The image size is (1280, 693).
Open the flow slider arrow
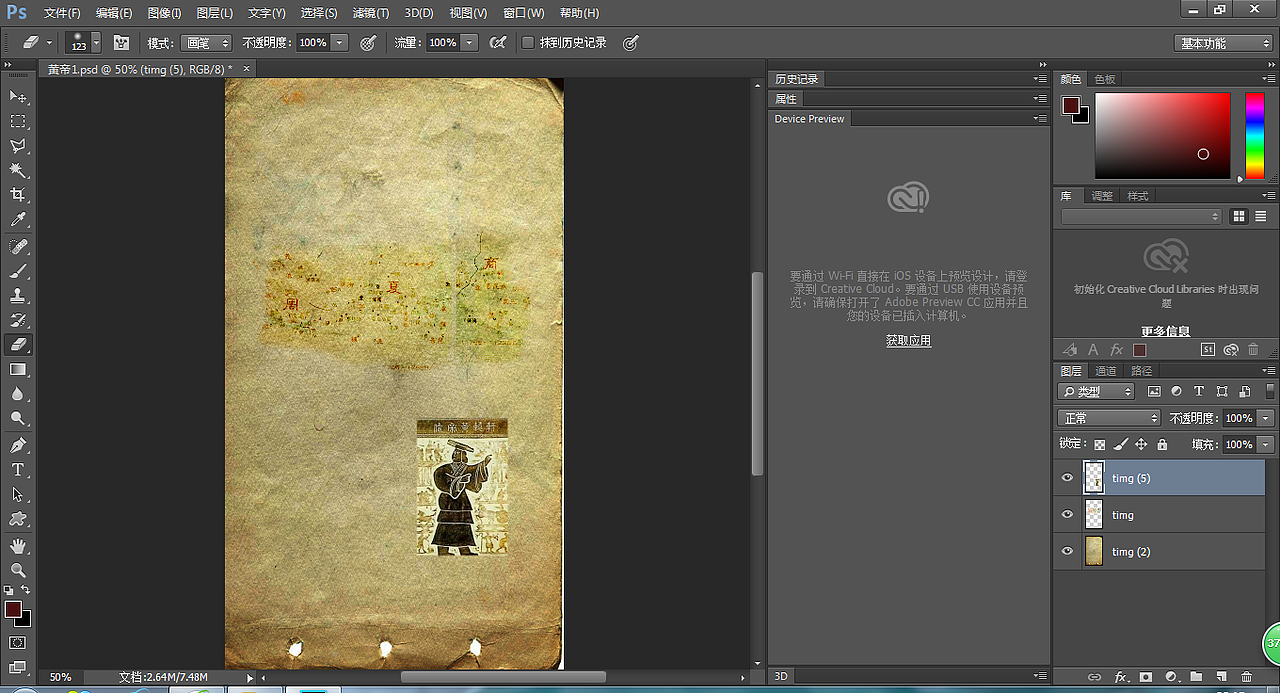(467, 43)
